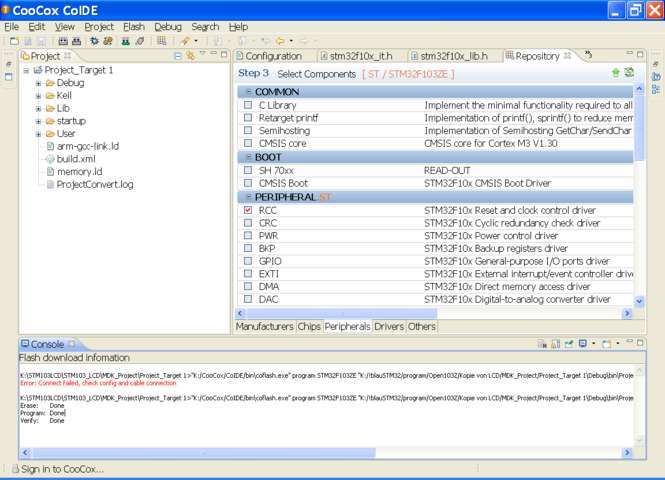Click the Repository list scroll down arrow

point(639,301)
